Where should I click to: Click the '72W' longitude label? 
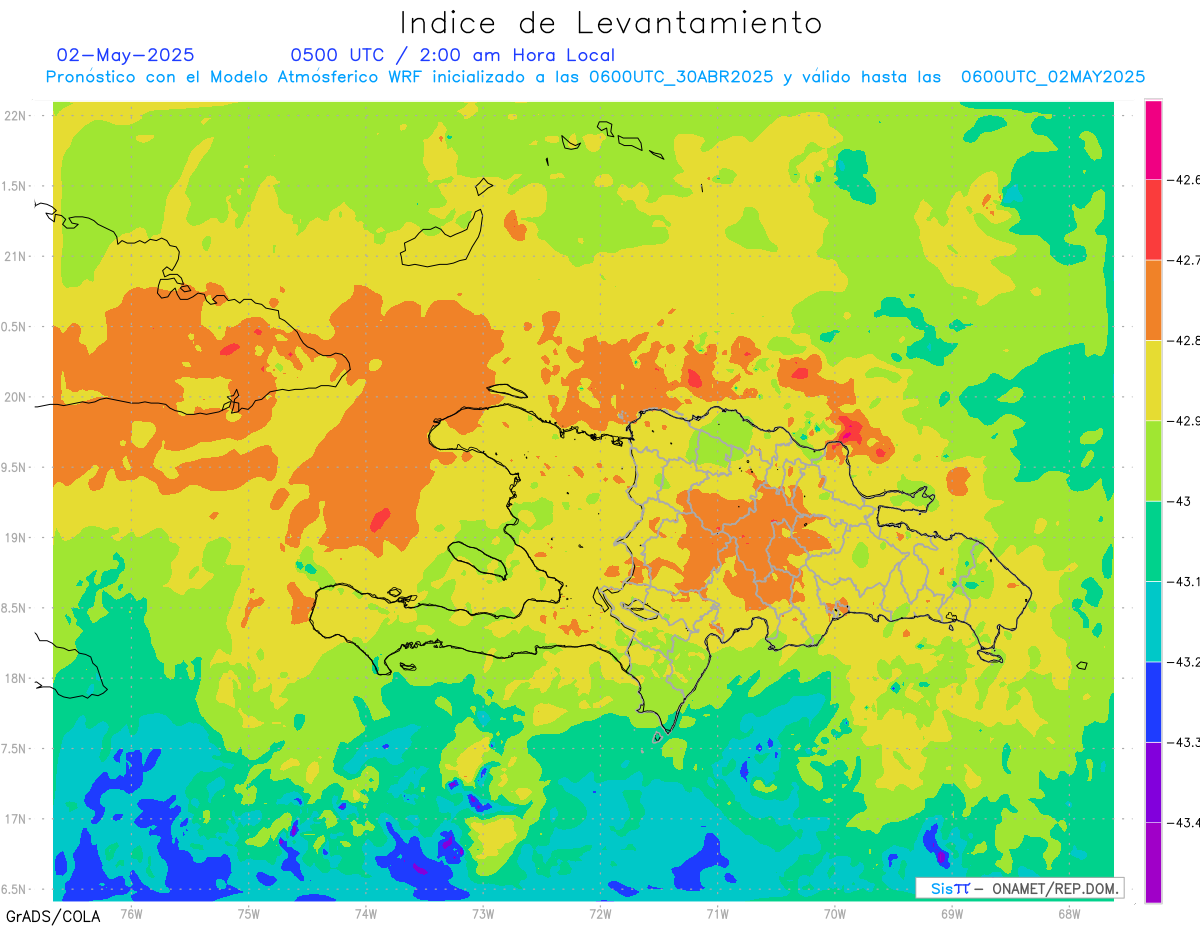click(x=600, y=913)
